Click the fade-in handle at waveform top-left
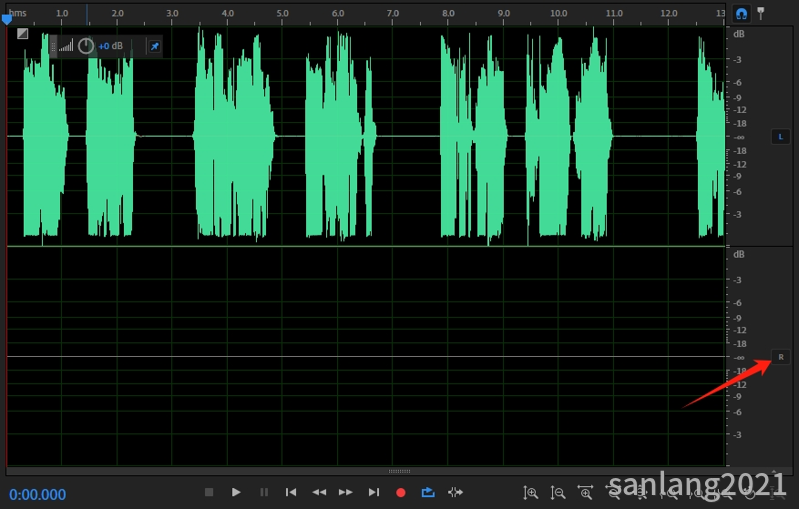 click(23, 33)
